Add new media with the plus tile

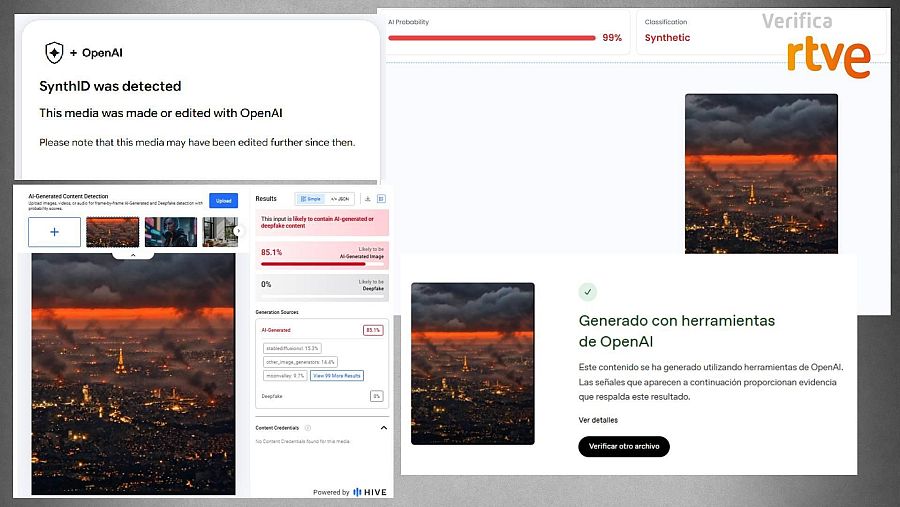click(x=55, y=232)
